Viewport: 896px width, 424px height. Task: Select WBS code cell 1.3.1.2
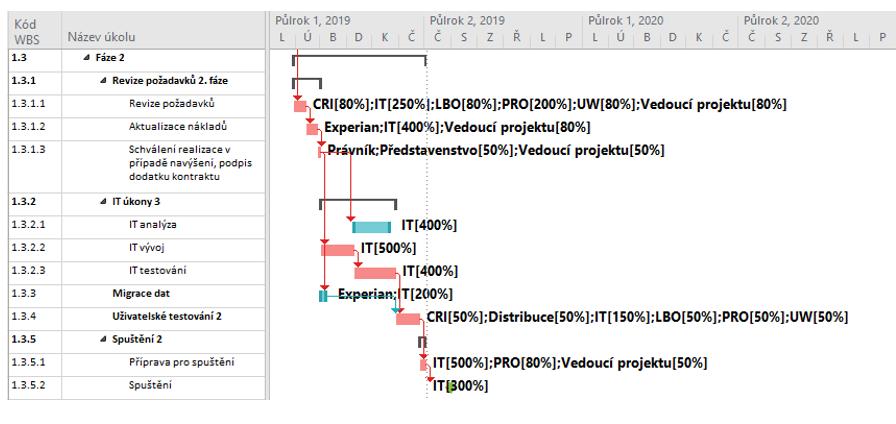[x=35, y=127]
